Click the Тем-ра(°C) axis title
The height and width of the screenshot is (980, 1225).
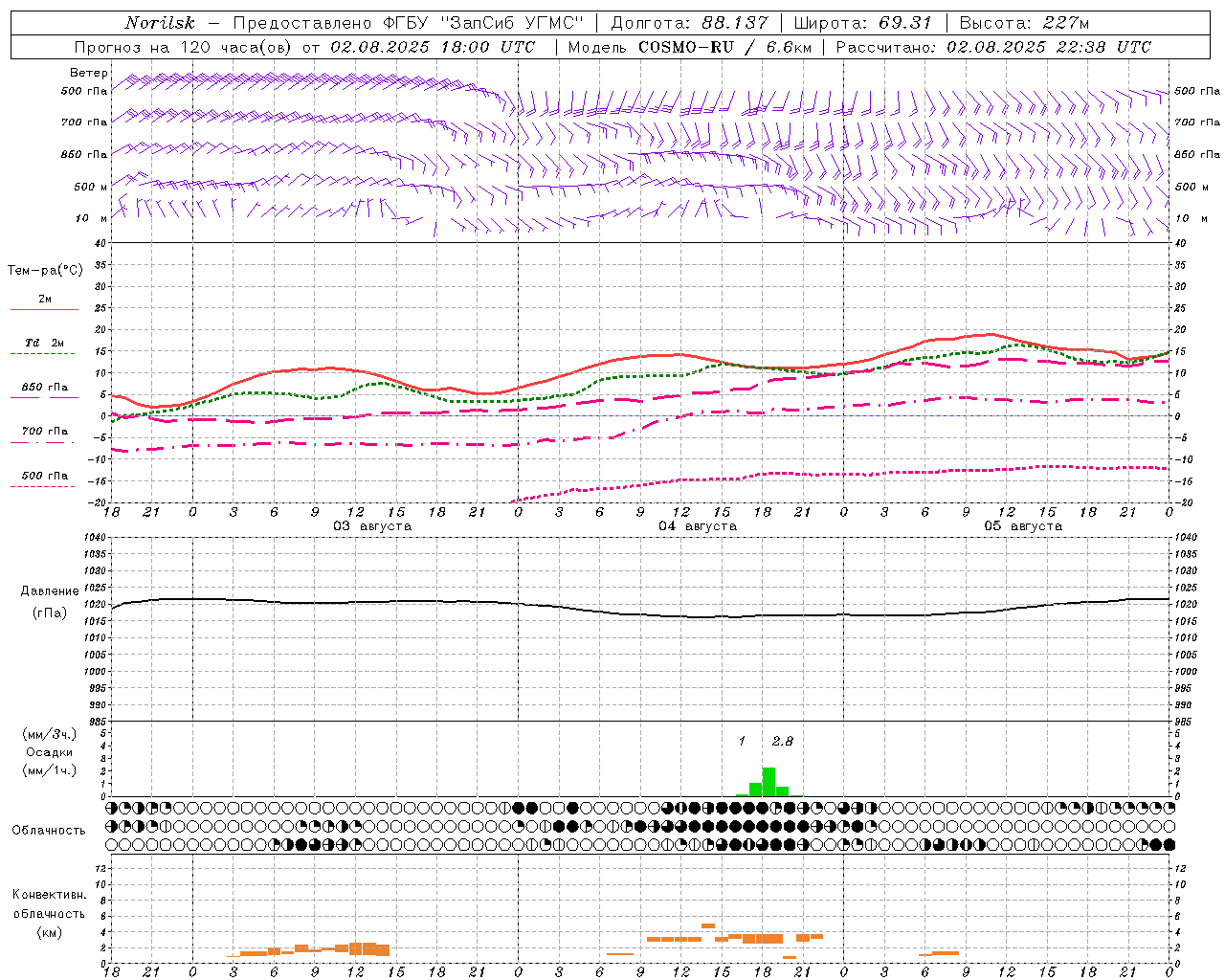pyautogui.click(x=45, y=271)
